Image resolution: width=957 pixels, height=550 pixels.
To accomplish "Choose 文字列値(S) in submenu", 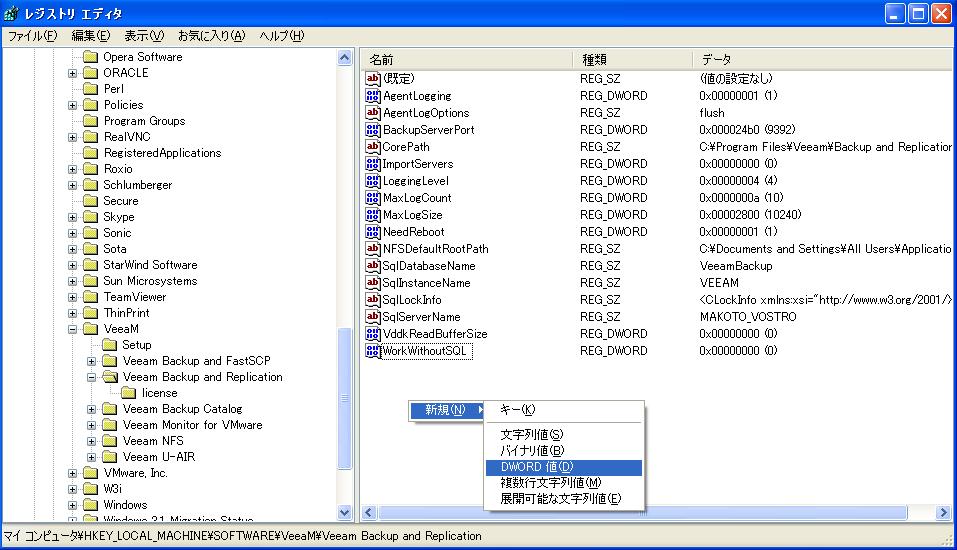I will click(564, 435).
